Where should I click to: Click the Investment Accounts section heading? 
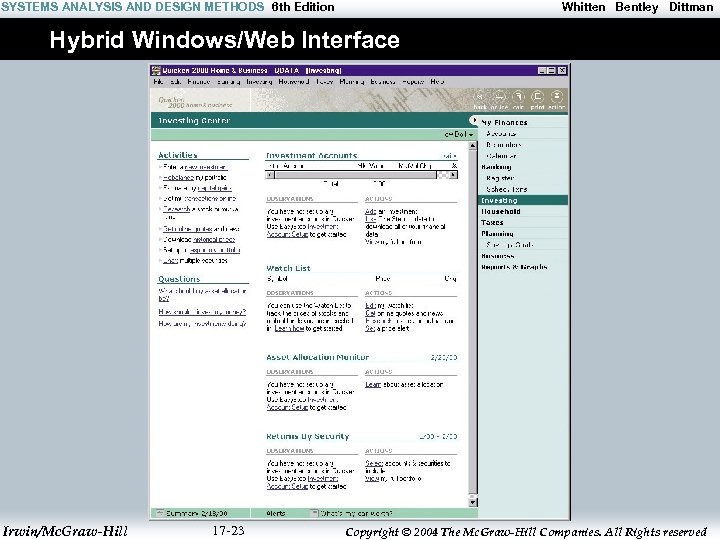point(311,156)
